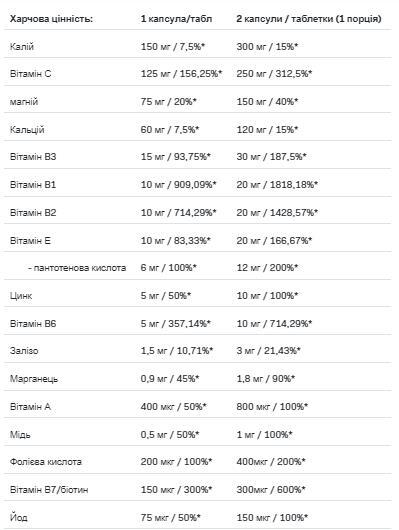Click the '800 мкг / 100%*' Вітамін А value
Screen dimensions: 399x530
click(x=272, y=407)
